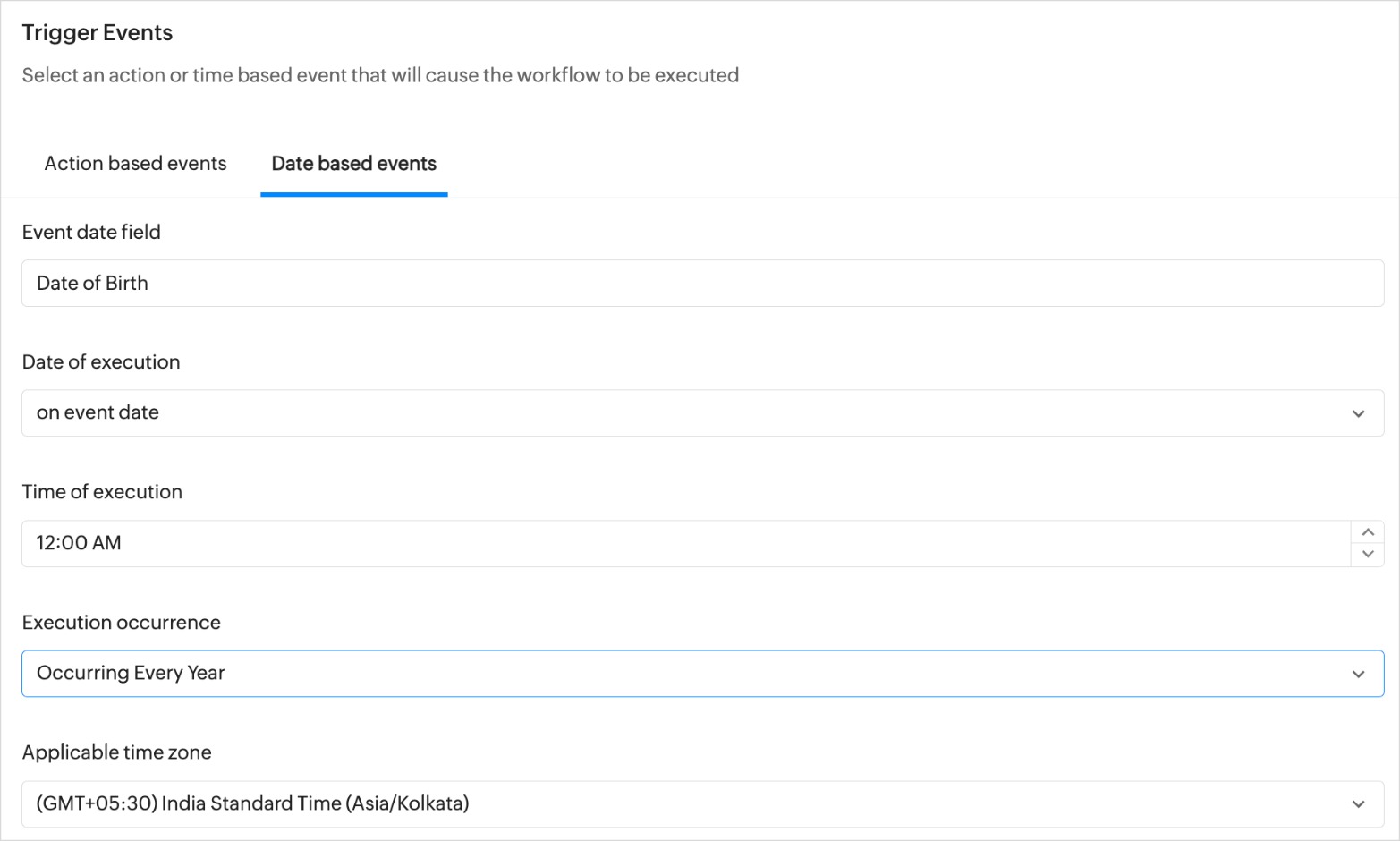Click the 'Event date field' label
The height and width of the screenshot is (841, 1400).
pyautogui.click(x=91, y=233)
